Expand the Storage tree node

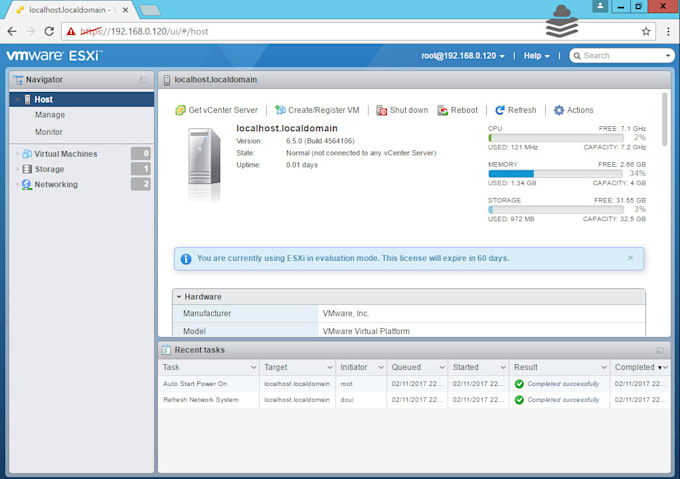coord(17,169)
